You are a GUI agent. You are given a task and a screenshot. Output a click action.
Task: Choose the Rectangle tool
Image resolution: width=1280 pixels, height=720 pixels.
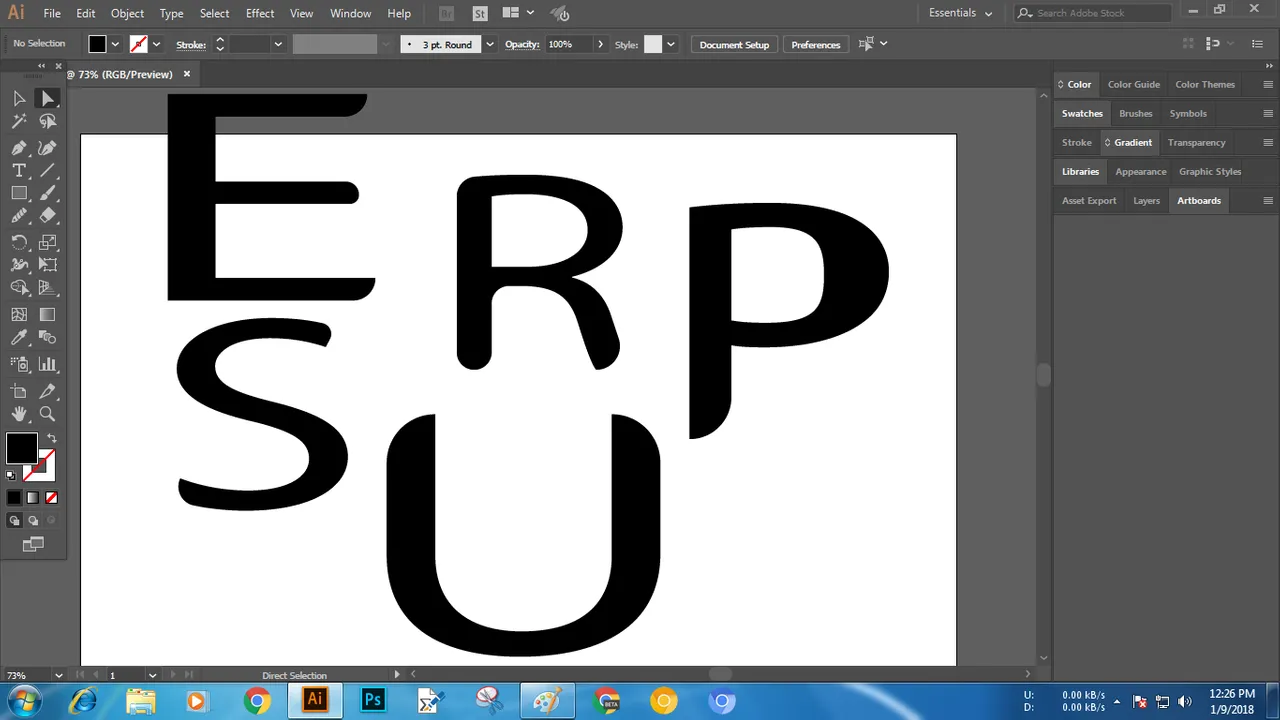pos(19,193)
